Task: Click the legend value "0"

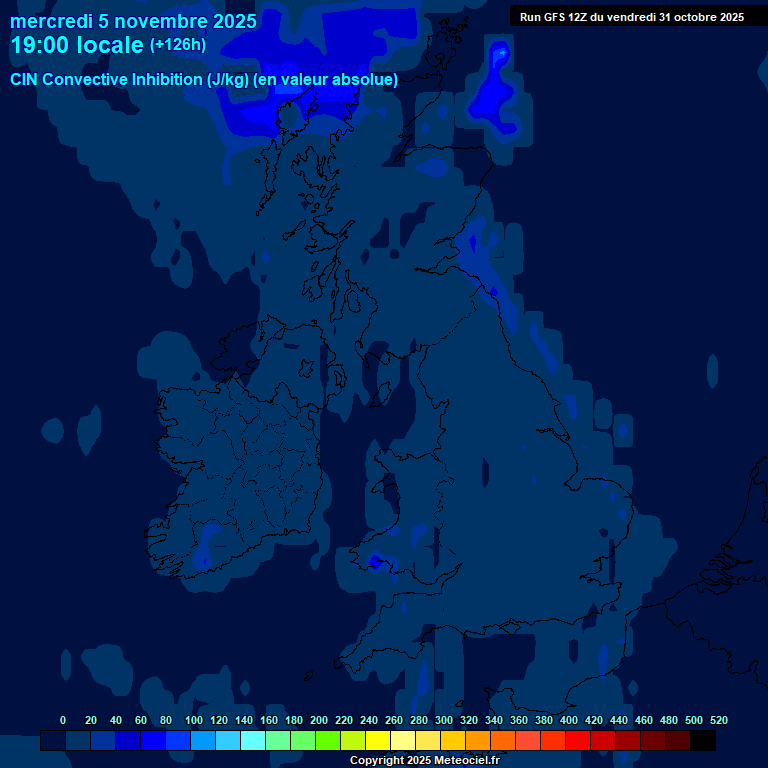Action: [63, 720]
